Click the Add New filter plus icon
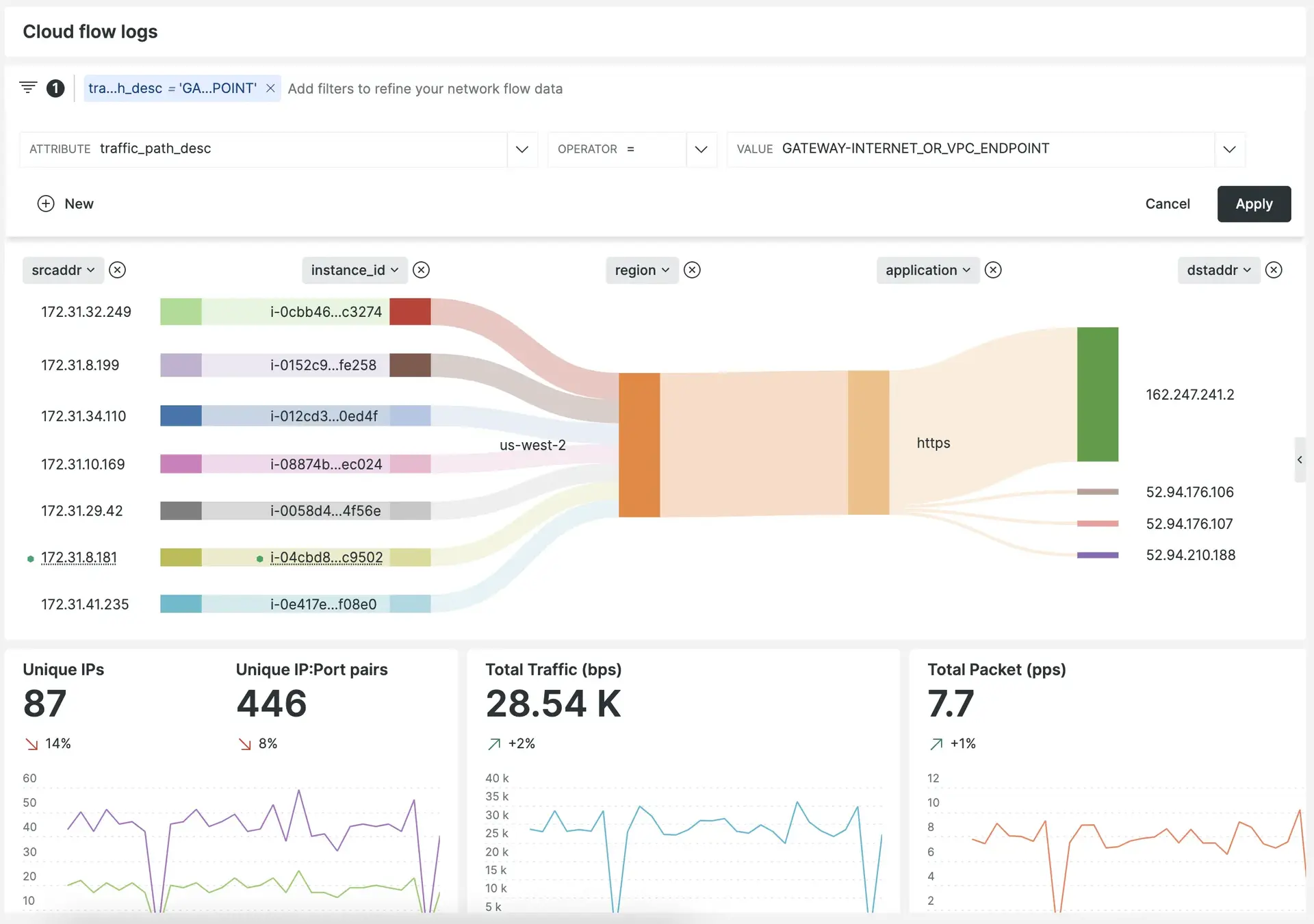This screenshot has height=924, width=1314. point(45,203)
